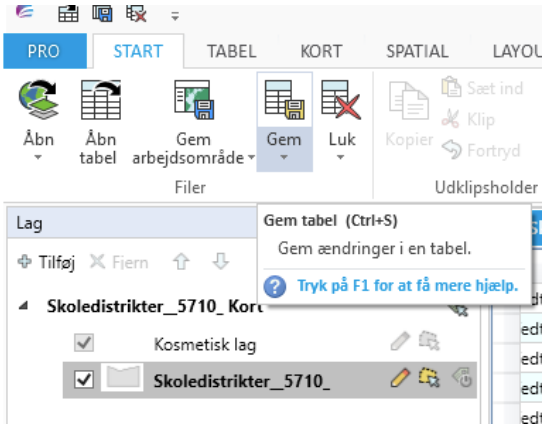The height and width of the screenshot is (427, 548).
Task: Toggle selectable icon on Skoledistrikter_5710_ layer
Action: [429, 378]
